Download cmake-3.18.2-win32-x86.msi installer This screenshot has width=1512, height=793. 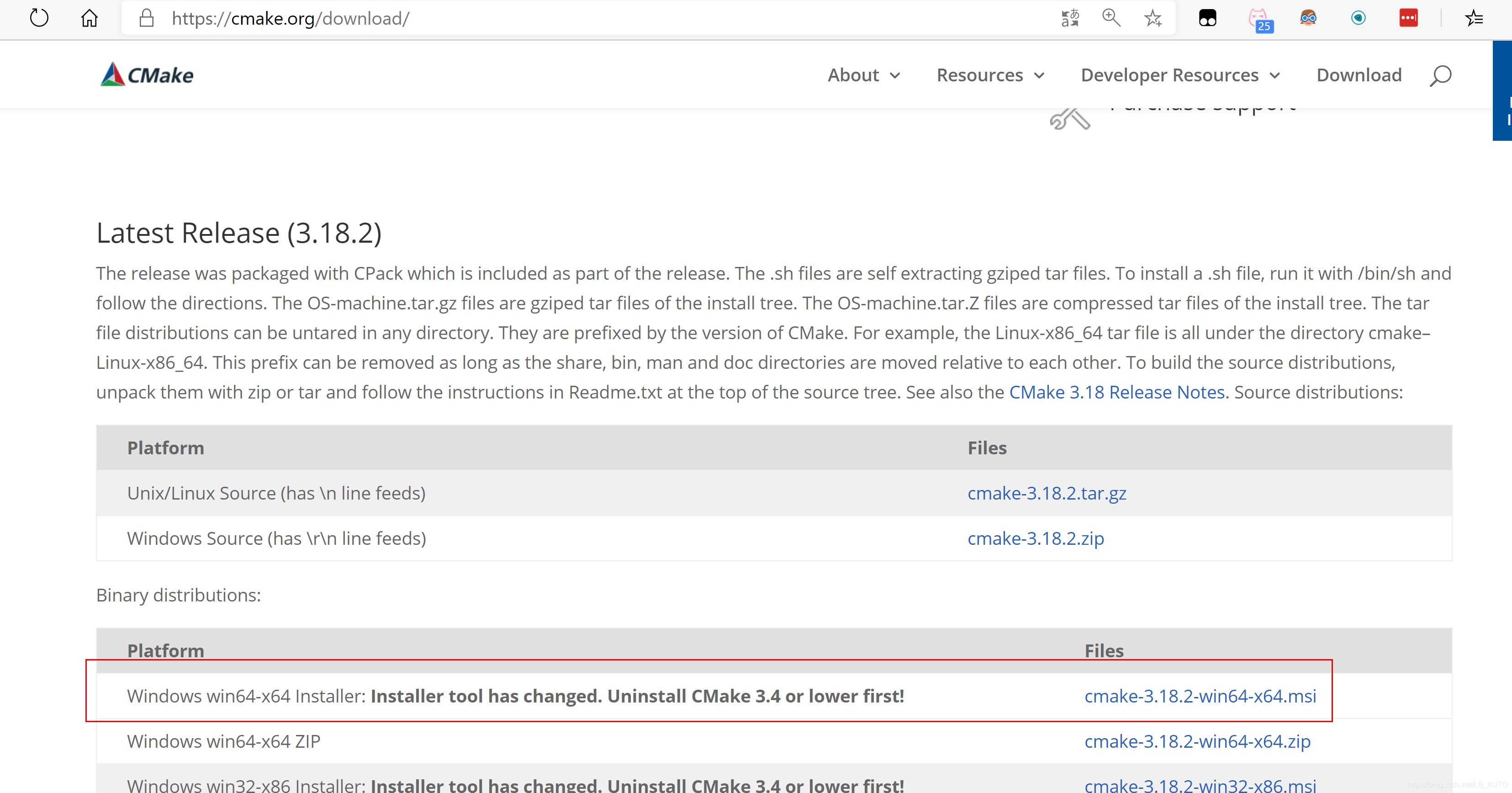click(x=1200, y=785)
